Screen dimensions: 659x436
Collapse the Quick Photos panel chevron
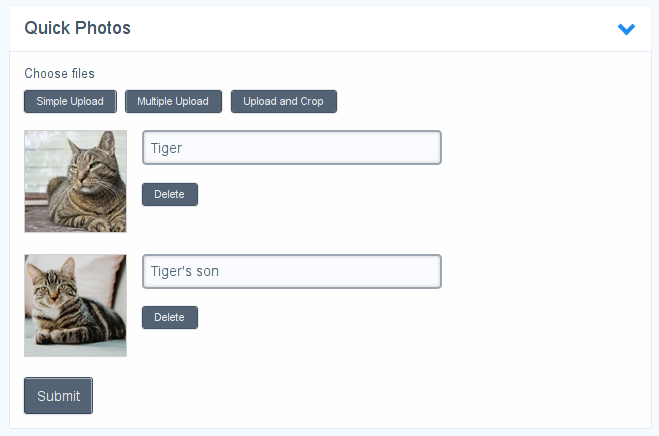coord(627,29)
